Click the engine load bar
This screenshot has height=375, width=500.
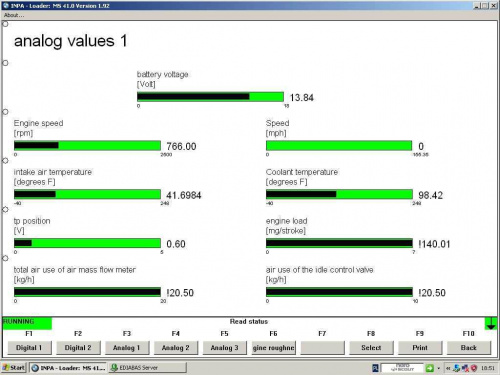[x=339, y=243]
